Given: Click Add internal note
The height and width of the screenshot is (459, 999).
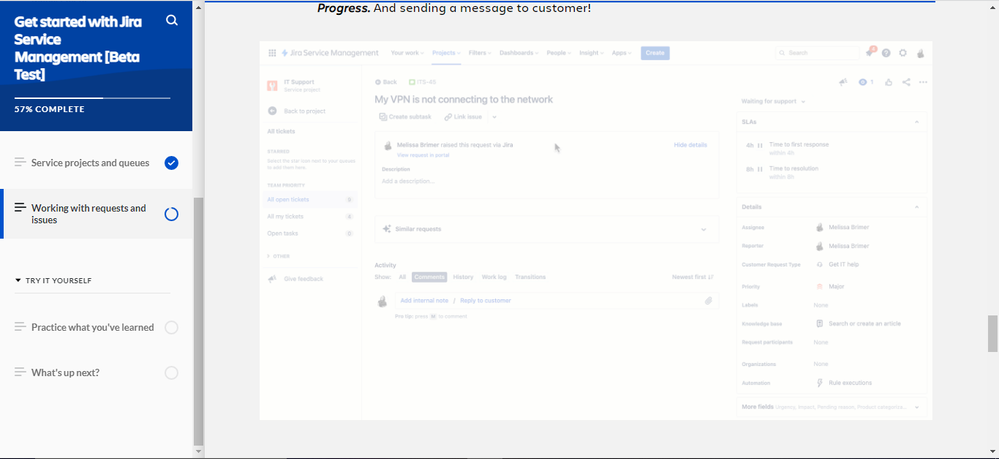Looking at the screenshot, I should pyautogui.click(x=424, y=301).
